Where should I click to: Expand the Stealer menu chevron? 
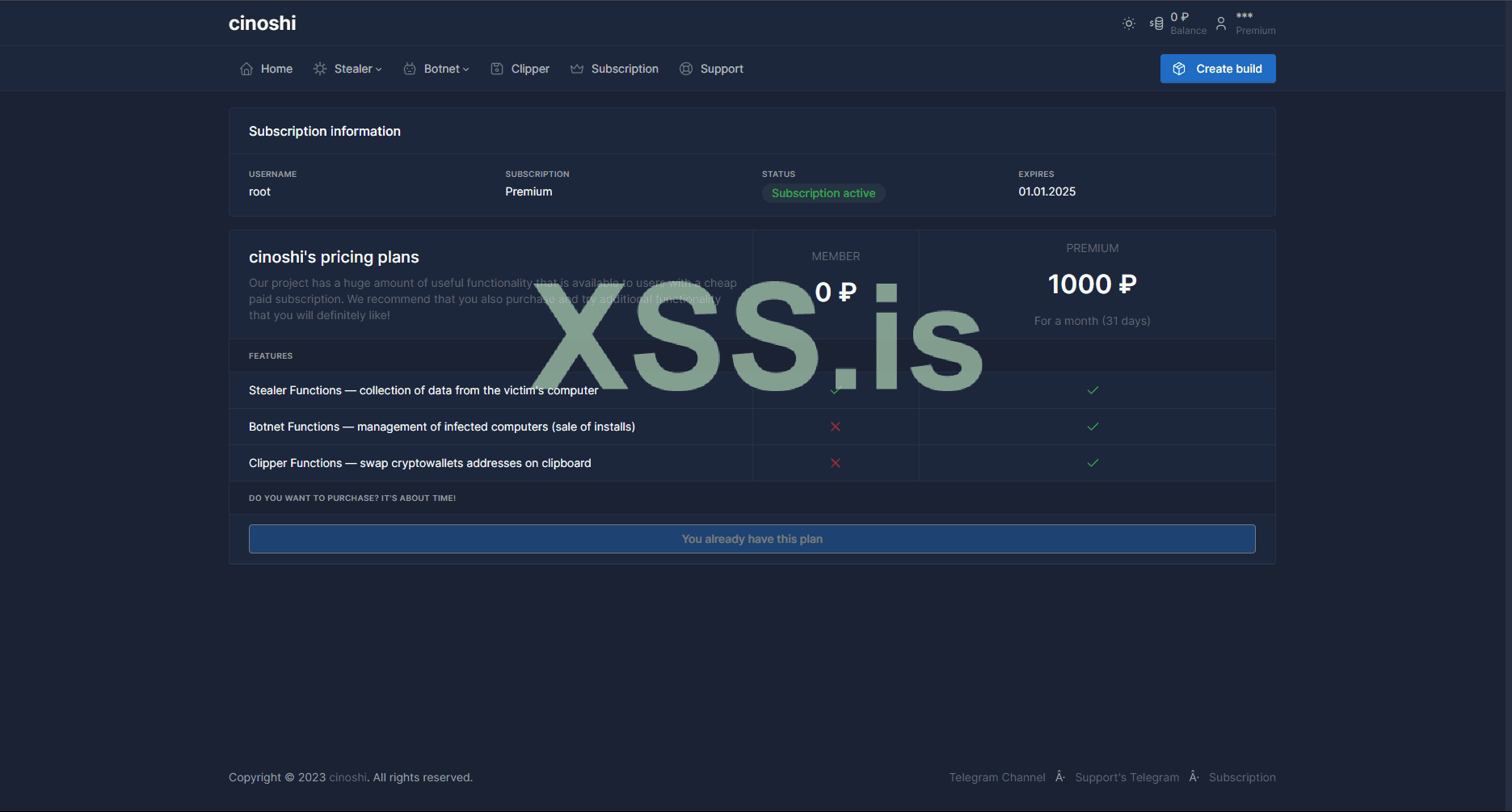tap(378, 69)
